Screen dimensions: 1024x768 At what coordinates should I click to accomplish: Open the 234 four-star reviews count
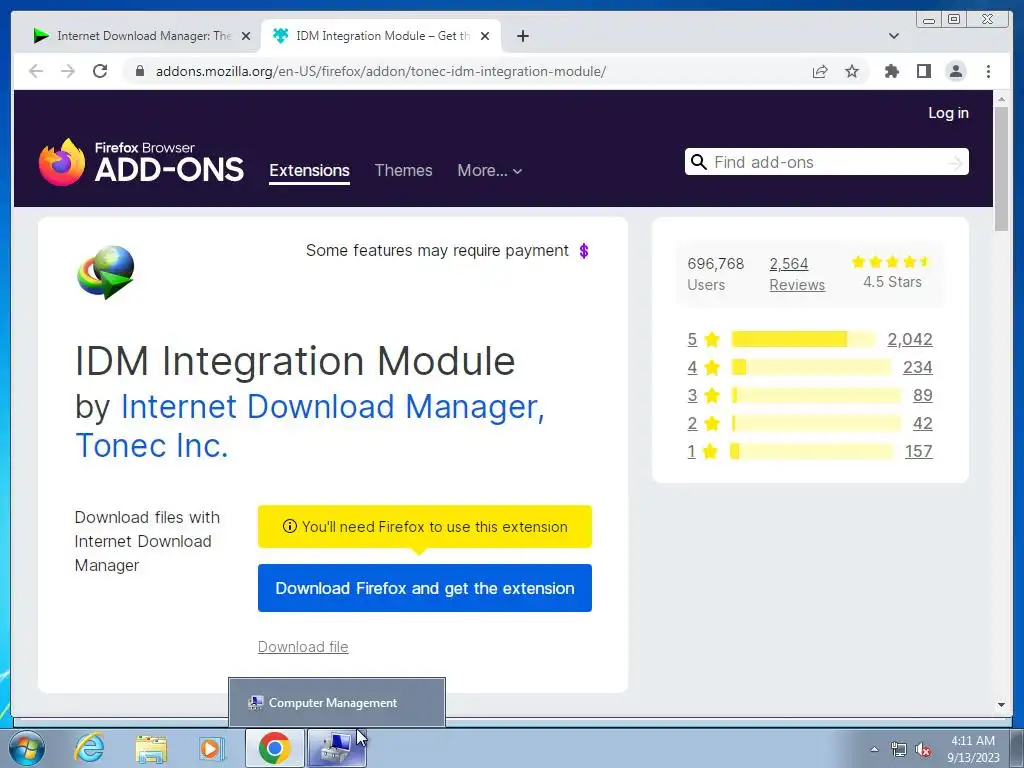(x=918, y=367)
